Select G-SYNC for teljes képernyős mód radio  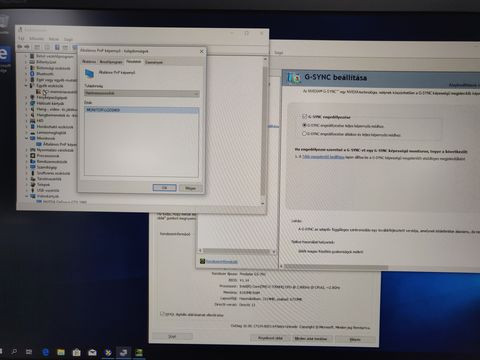pos(304,125)
